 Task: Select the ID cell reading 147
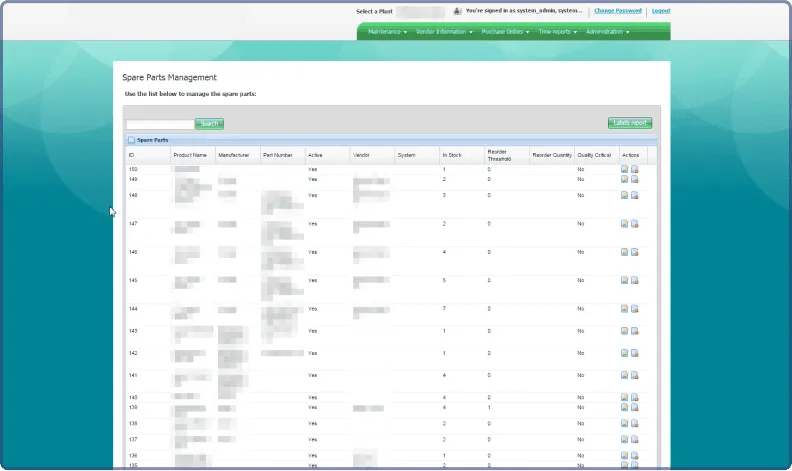click(x=133, y=223)
